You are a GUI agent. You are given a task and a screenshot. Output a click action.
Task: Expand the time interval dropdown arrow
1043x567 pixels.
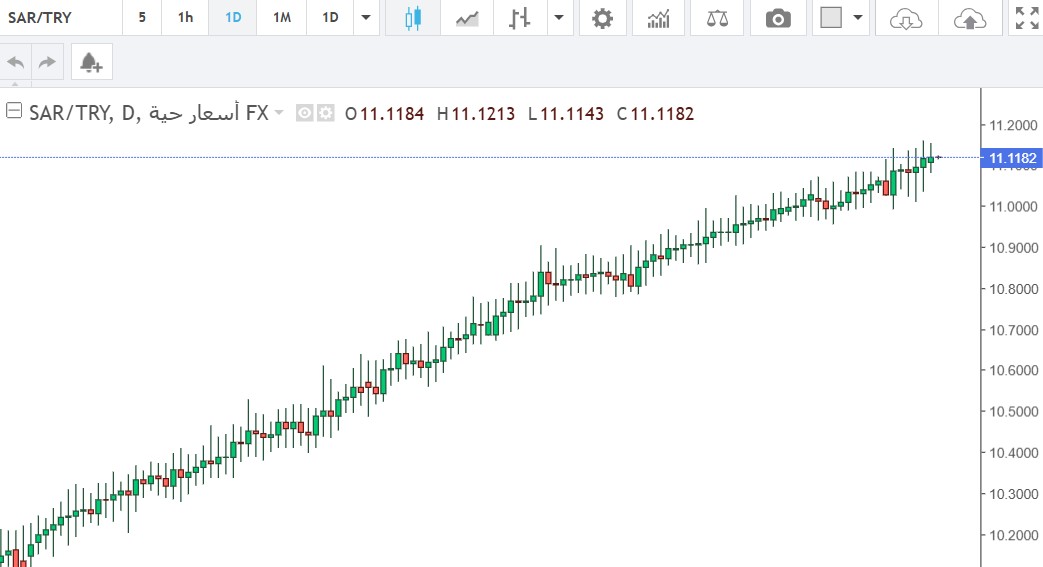pos(366,18)
